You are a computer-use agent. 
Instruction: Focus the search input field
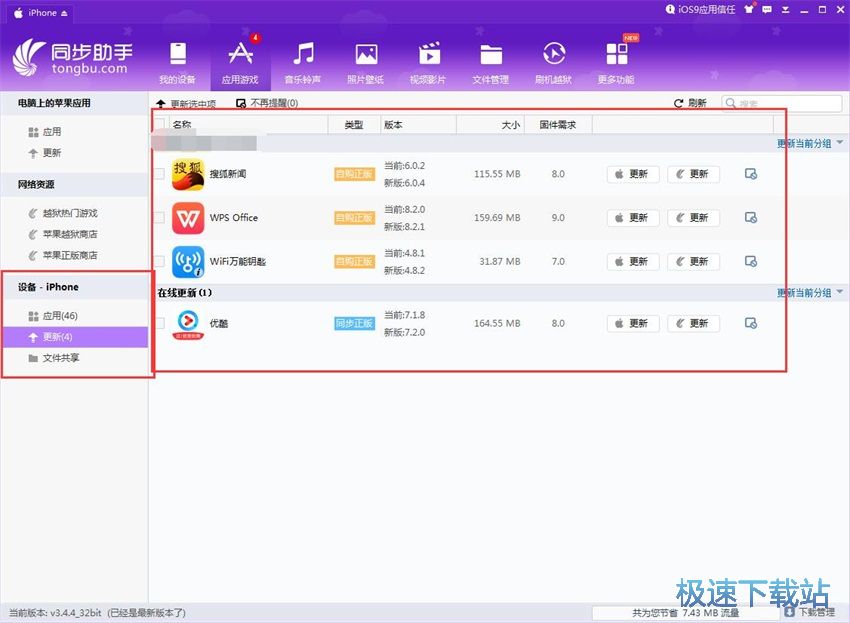coord(782,103)
